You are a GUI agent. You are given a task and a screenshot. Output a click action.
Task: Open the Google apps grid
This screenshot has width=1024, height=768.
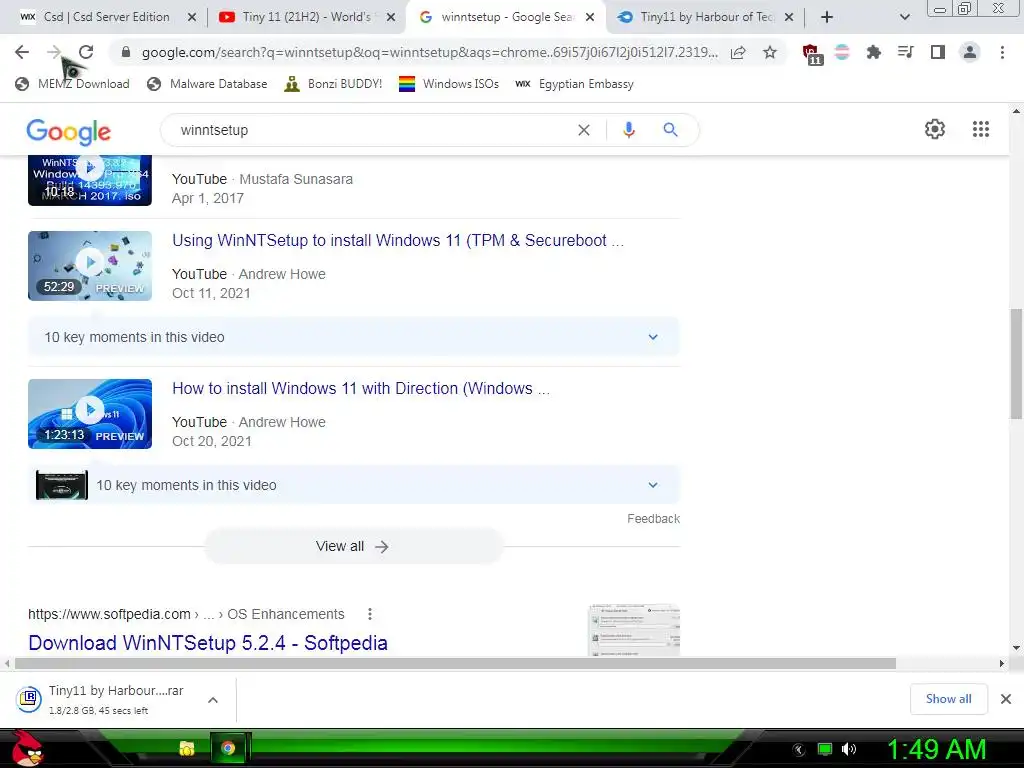click(x=980, y=129)
